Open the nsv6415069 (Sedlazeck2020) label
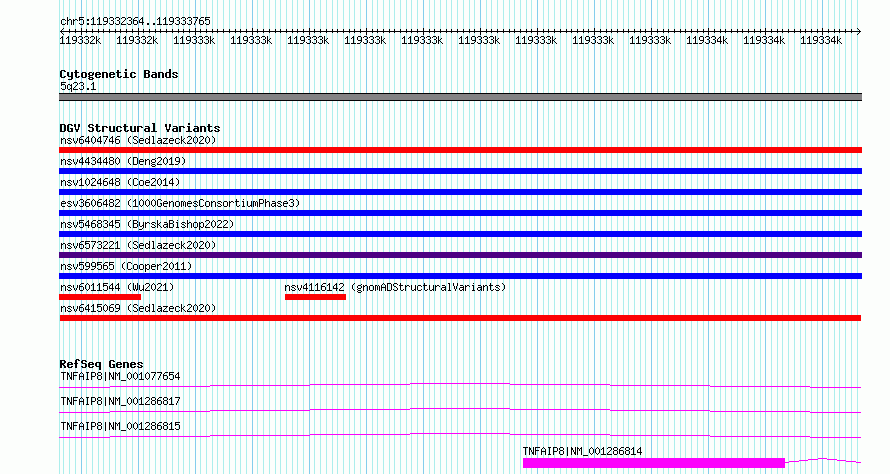This screenshot has height=474, width=890. tap(138, 308)
